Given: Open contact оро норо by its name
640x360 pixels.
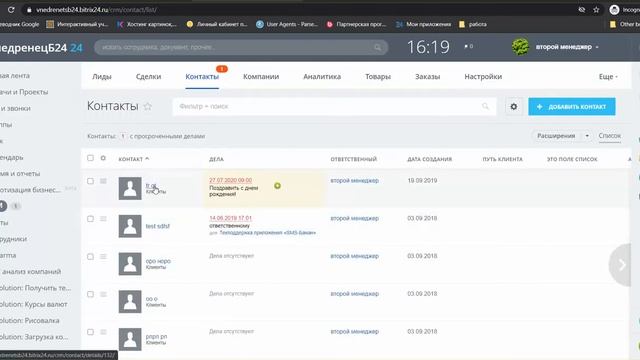Looking at the screenshot, I should 158,261.
